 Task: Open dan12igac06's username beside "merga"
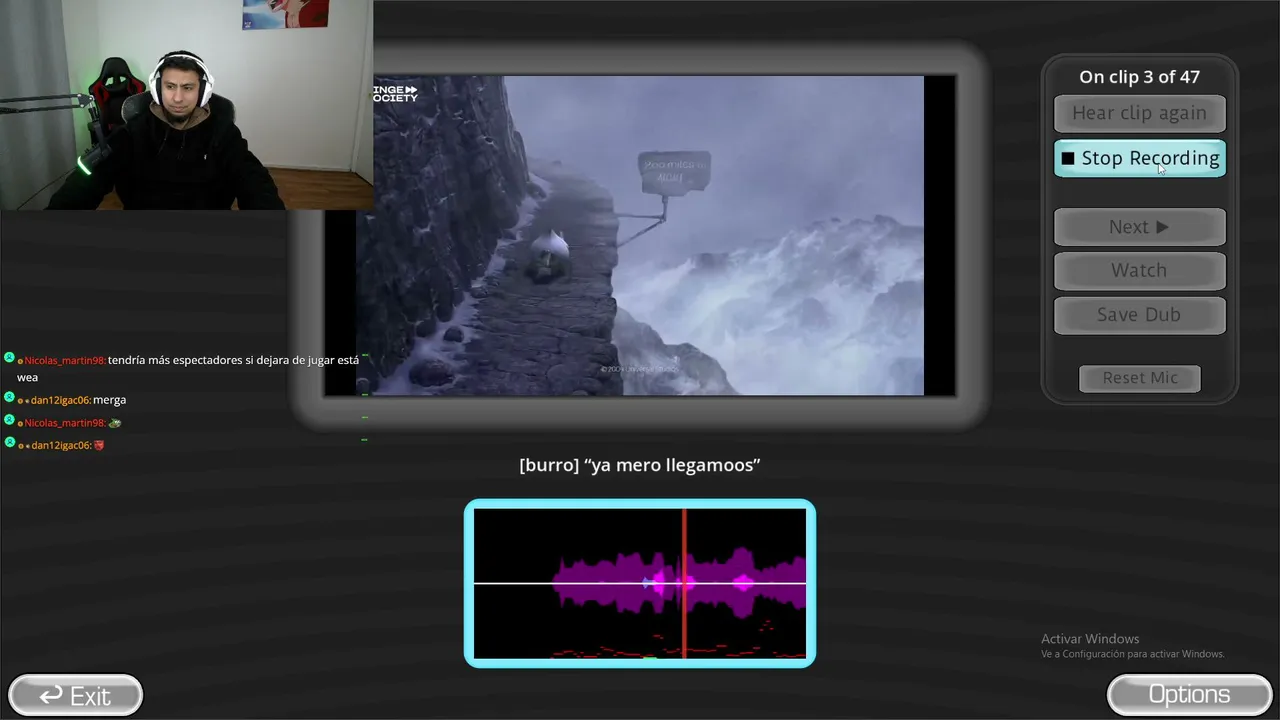61,400
